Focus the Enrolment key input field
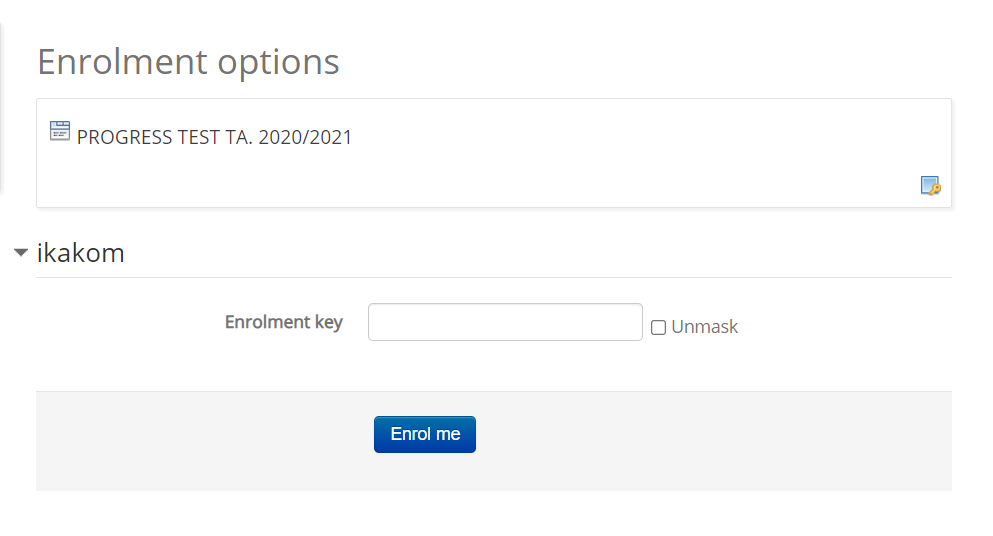This screenshot has width=993, height=536. (505, 322)
